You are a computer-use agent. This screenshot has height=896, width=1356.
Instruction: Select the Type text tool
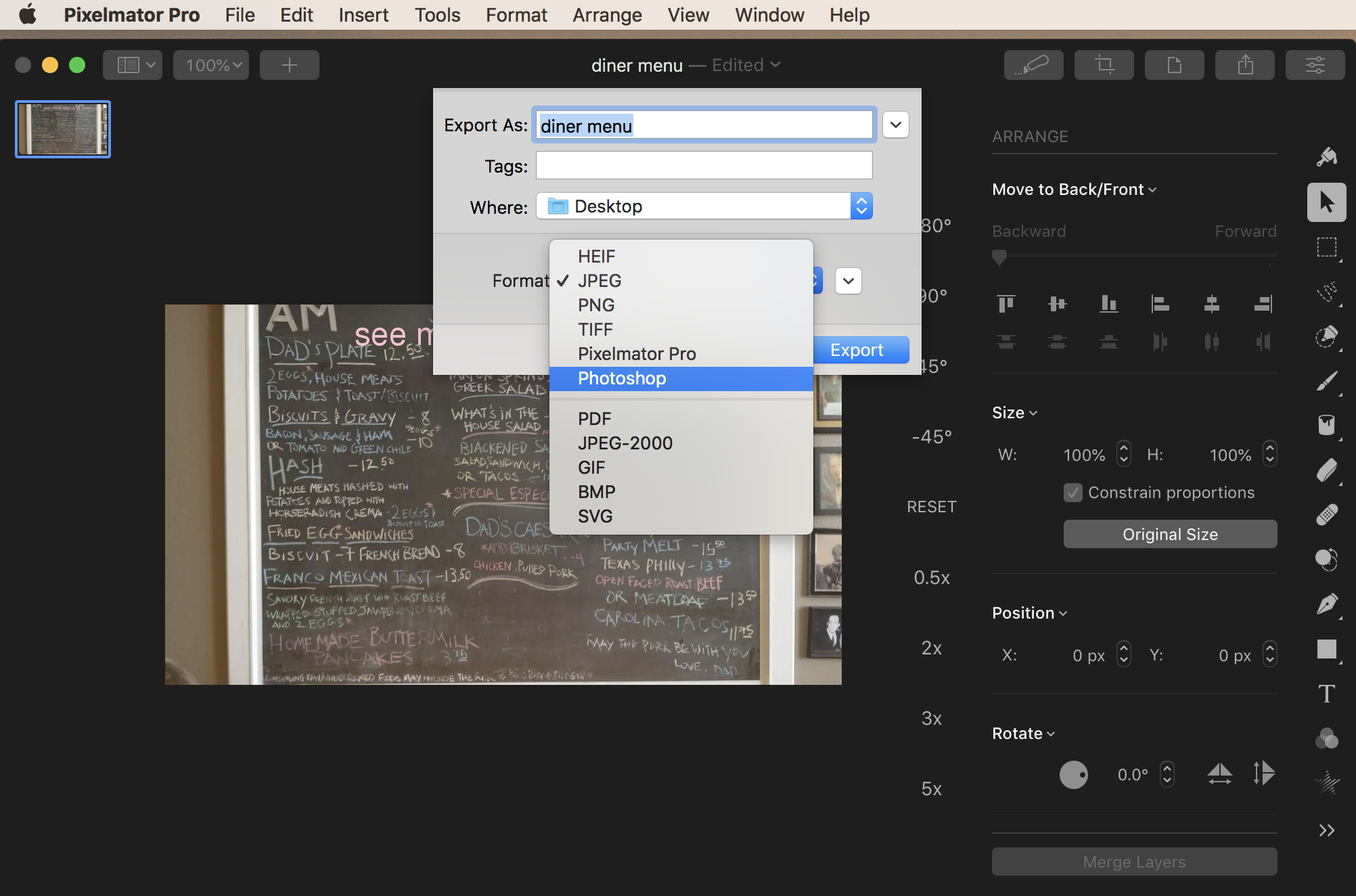[1326, 694]
